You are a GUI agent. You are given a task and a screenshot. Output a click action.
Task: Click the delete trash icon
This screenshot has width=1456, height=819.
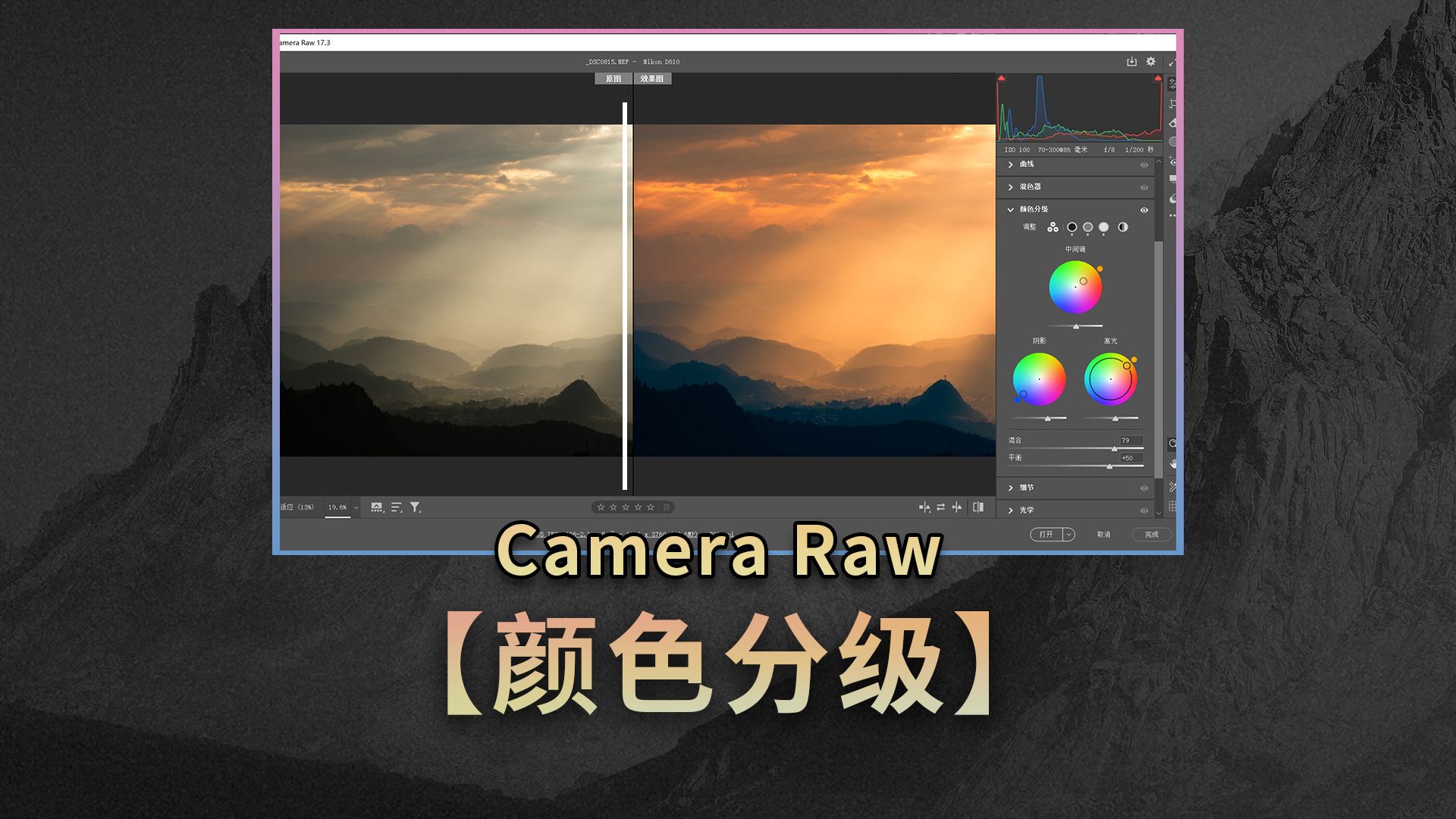click(x=667, y=507)
